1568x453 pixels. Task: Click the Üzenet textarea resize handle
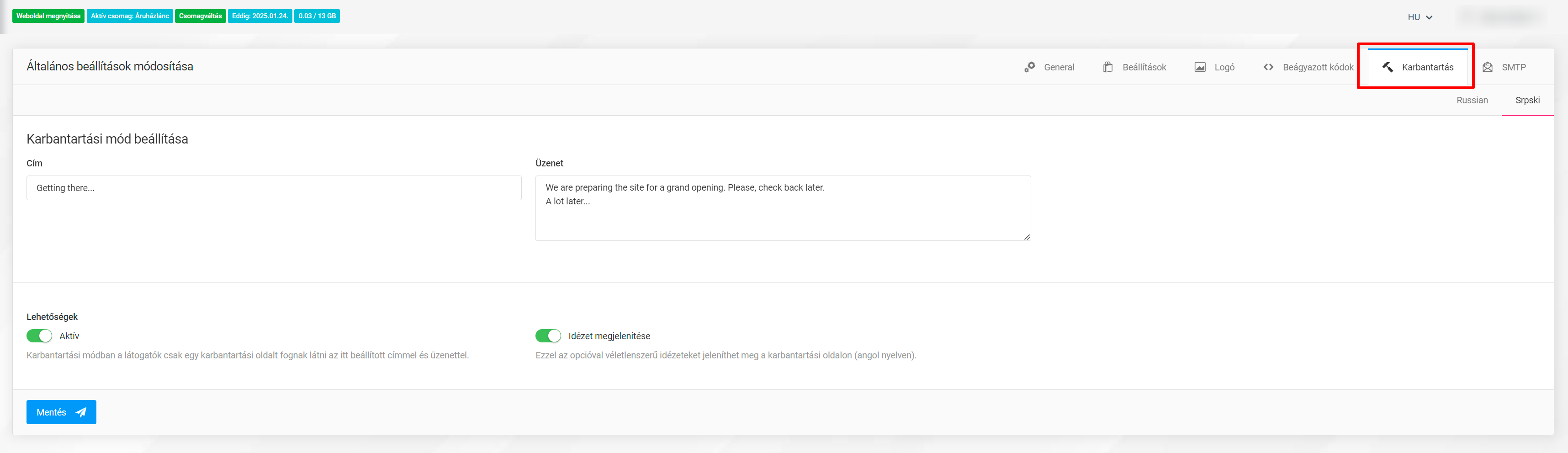(x=1026, y=237)
